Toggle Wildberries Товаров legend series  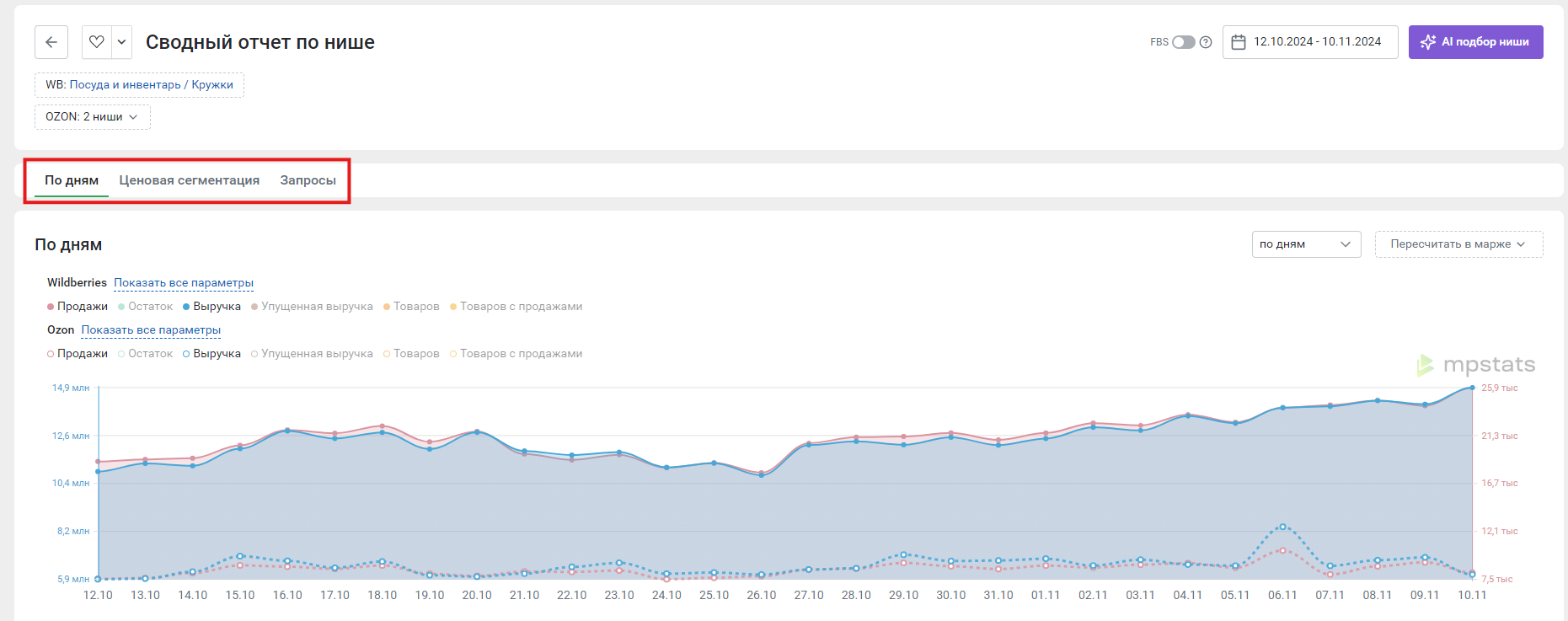click(411, 307)
